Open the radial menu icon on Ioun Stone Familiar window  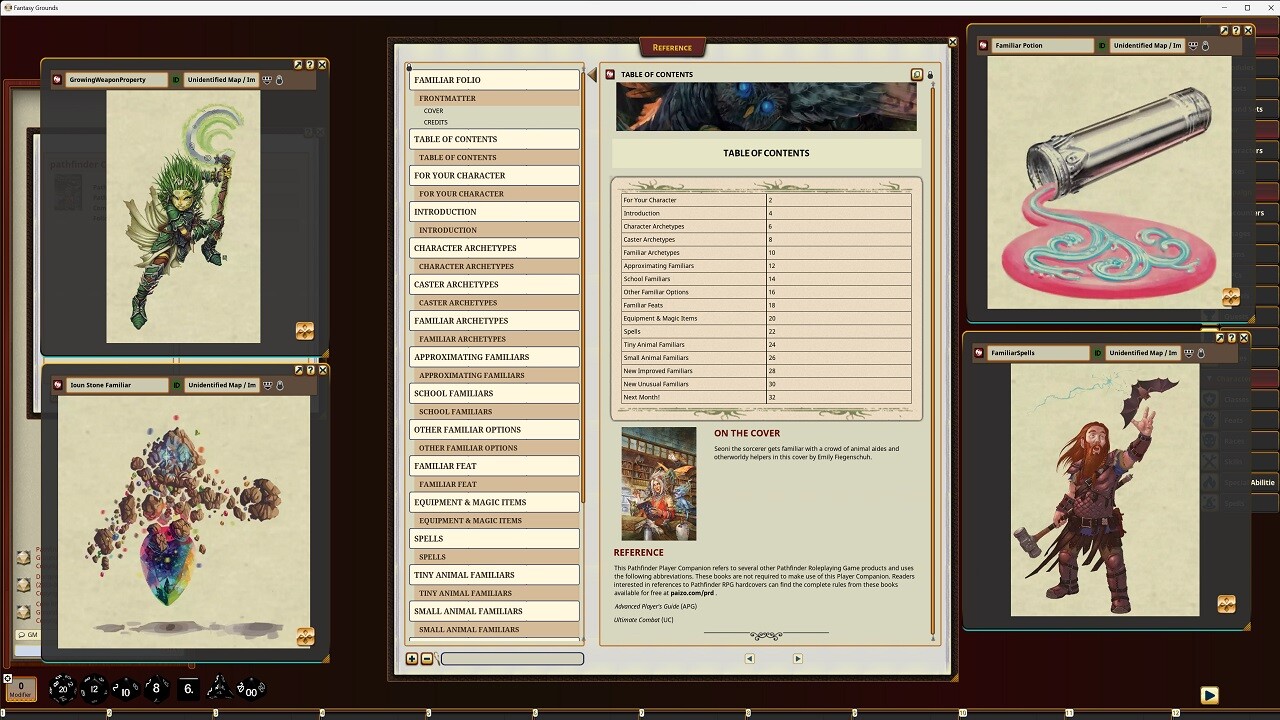[57, 385]
